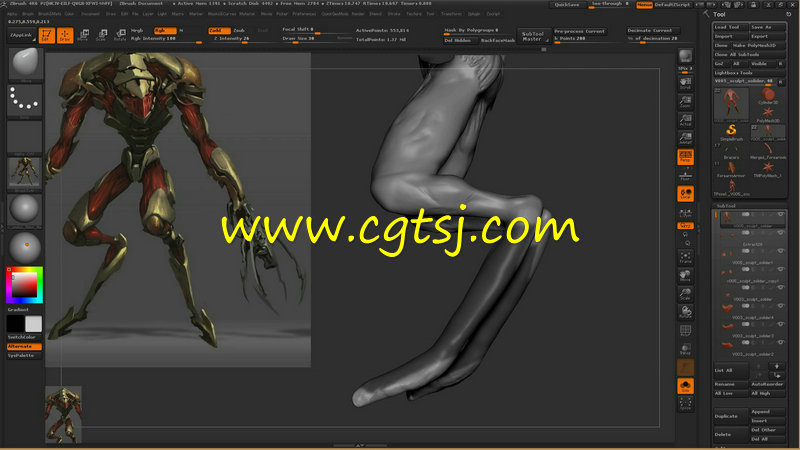
Task: Click the Actual size icon
Action: click(x=685, y=120)
